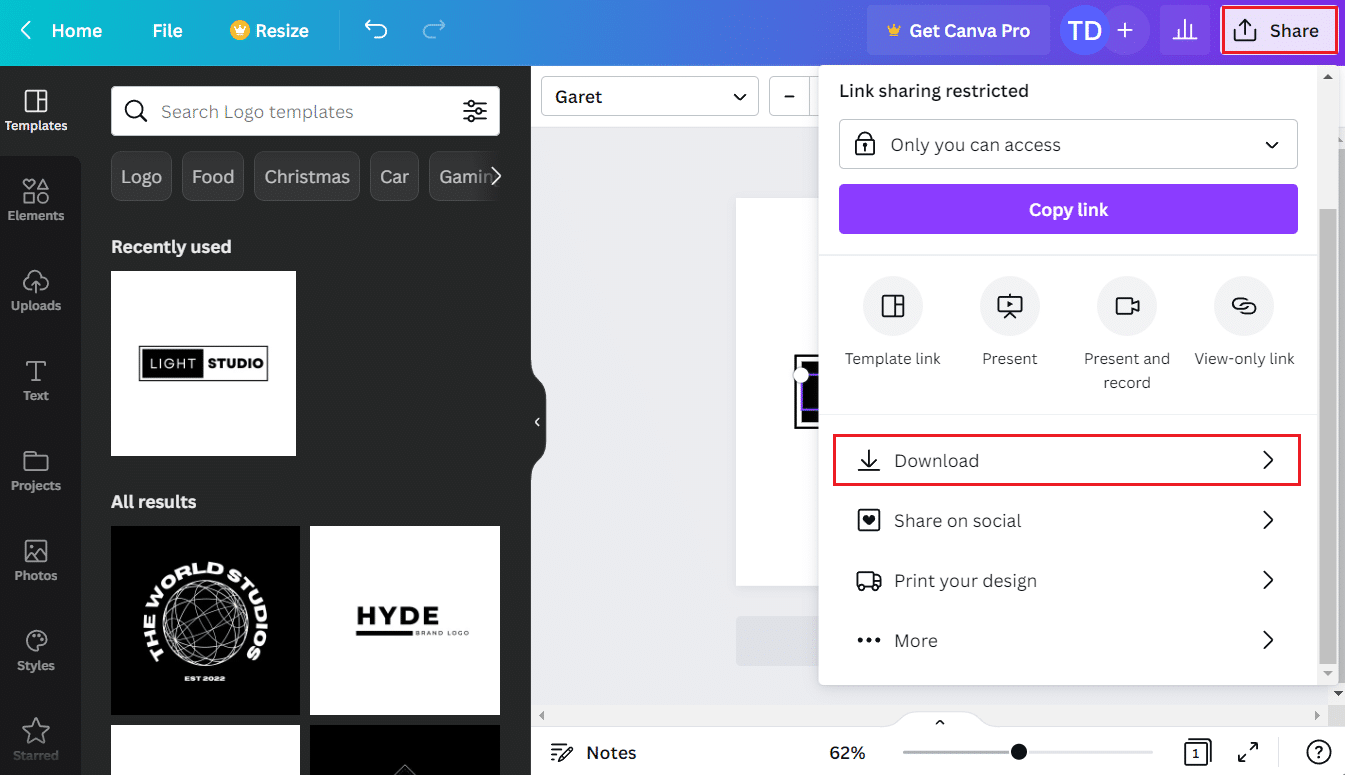Expand Share on social option
This screenshot has height=775, width=1345.
coord(1067,520)
